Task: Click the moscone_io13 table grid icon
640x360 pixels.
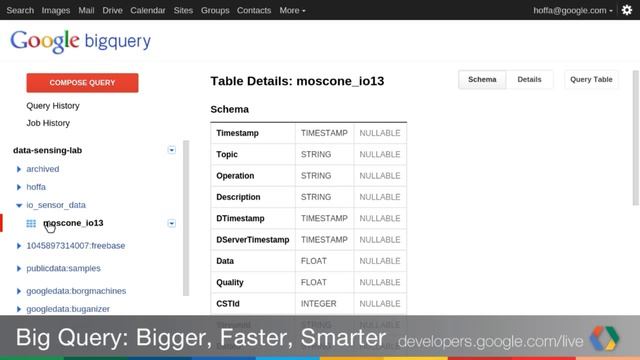Action: point(31,223)
